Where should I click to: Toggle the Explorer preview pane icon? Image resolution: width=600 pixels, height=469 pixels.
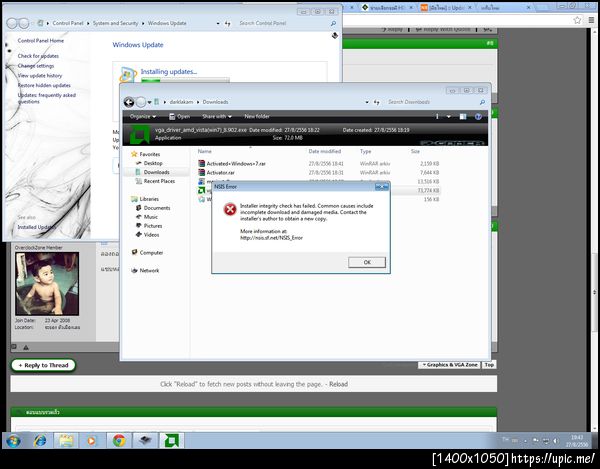(x=463, y=116)
